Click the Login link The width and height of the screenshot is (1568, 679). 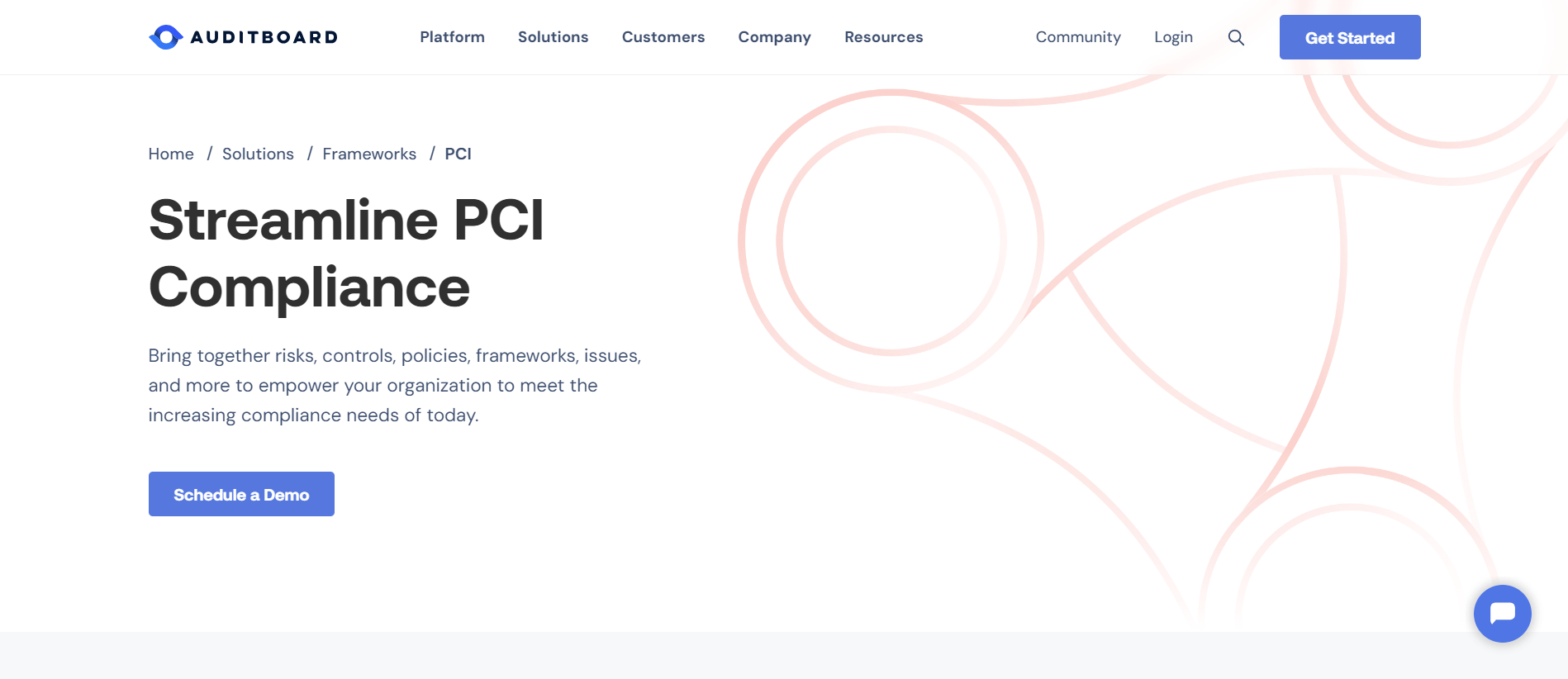(1173, 37)
